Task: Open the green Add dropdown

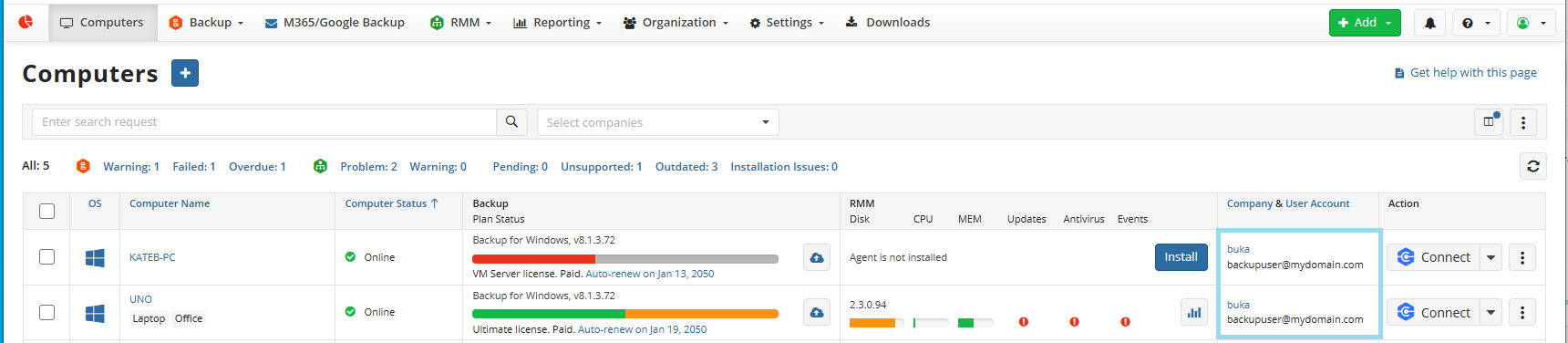Action: (1365, 23)
